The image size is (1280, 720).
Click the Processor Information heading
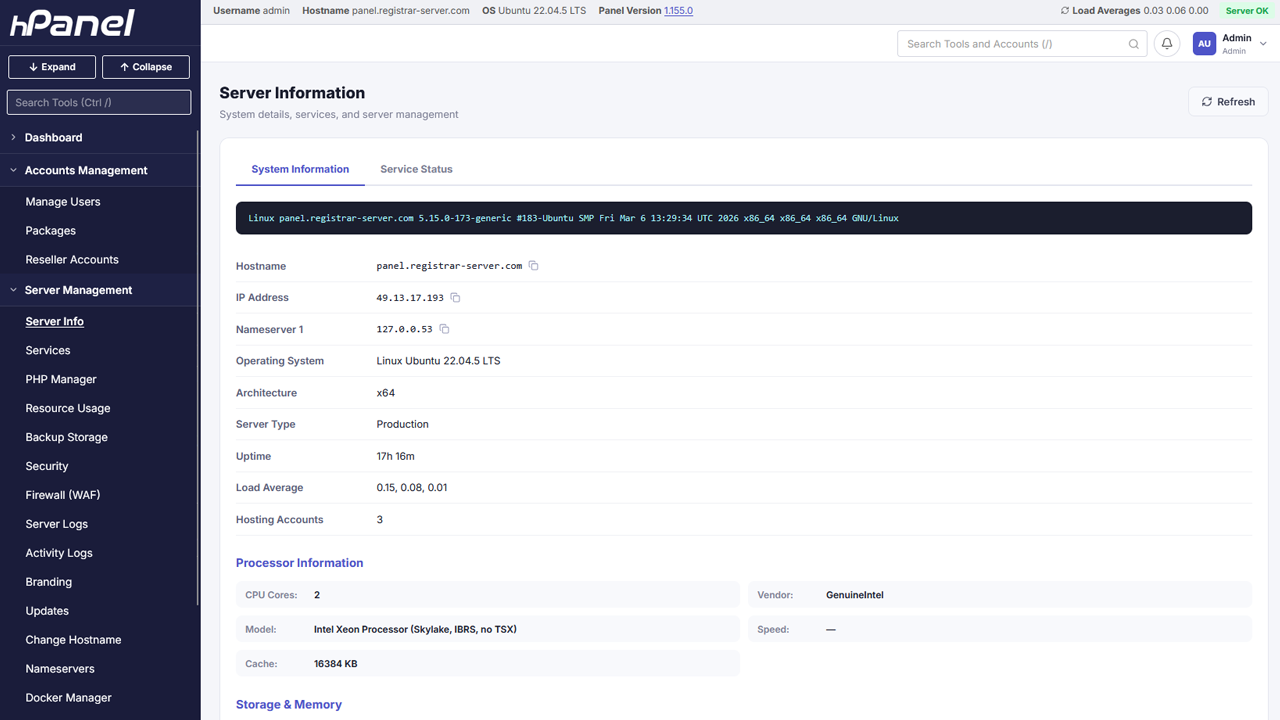coord(299,563)
